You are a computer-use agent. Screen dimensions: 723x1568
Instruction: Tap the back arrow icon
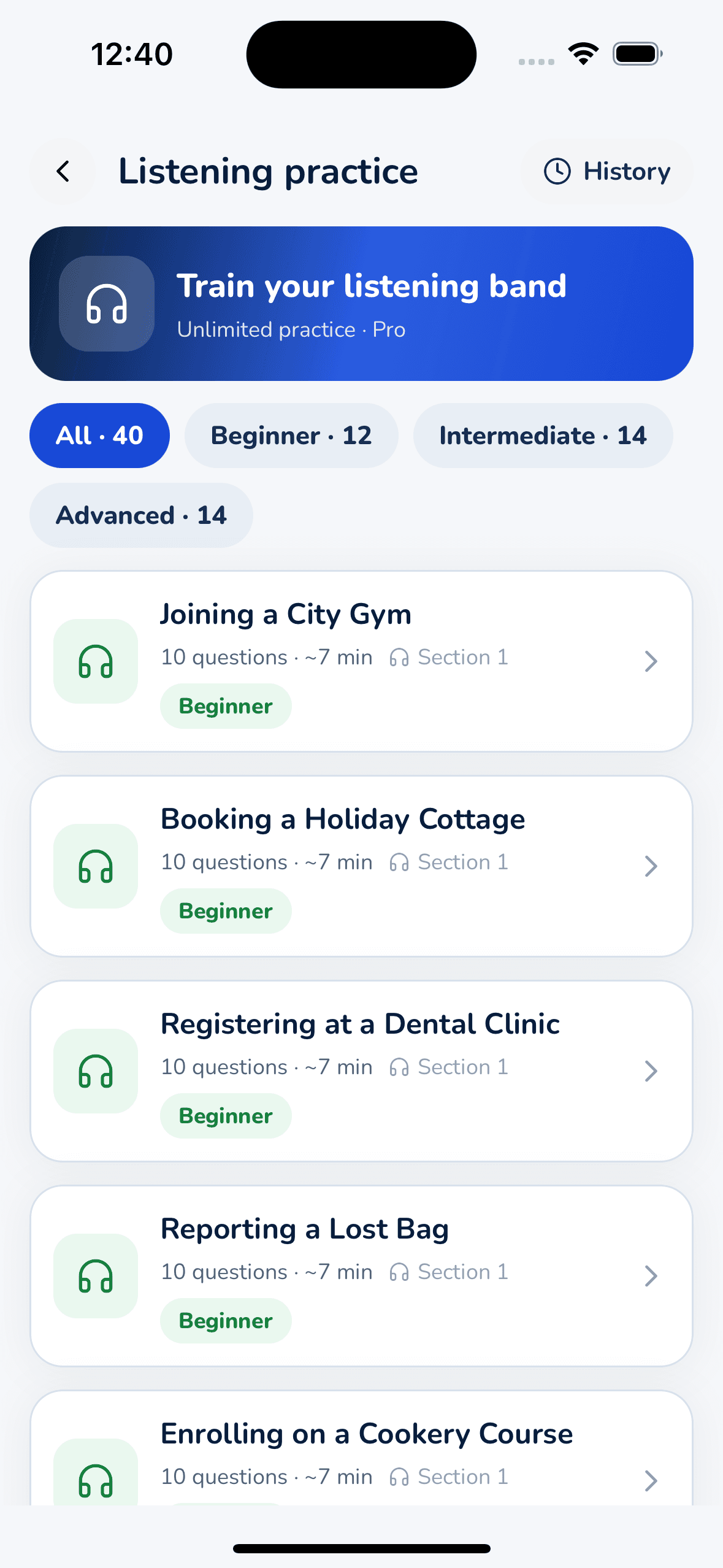click(x=63, y=171)
